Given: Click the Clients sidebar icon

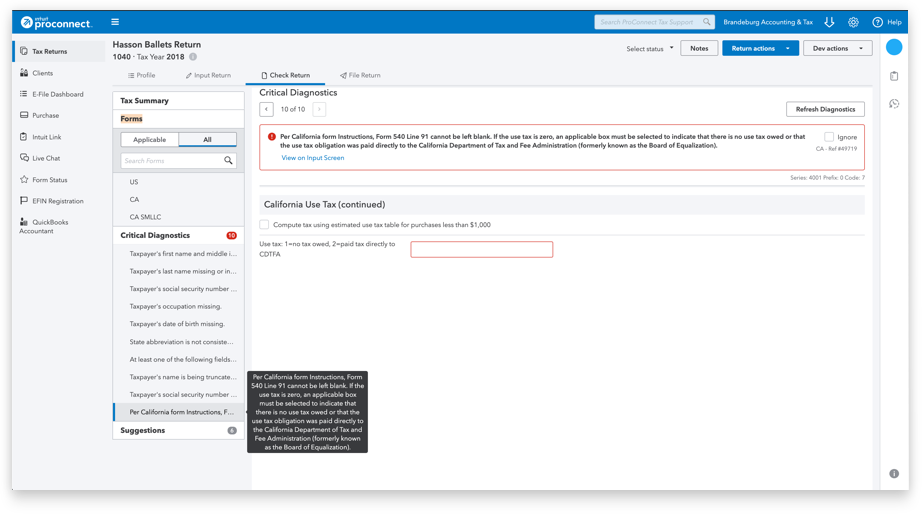Looking at the screenshot, I should pyautogui.click(x=24, y=73).
